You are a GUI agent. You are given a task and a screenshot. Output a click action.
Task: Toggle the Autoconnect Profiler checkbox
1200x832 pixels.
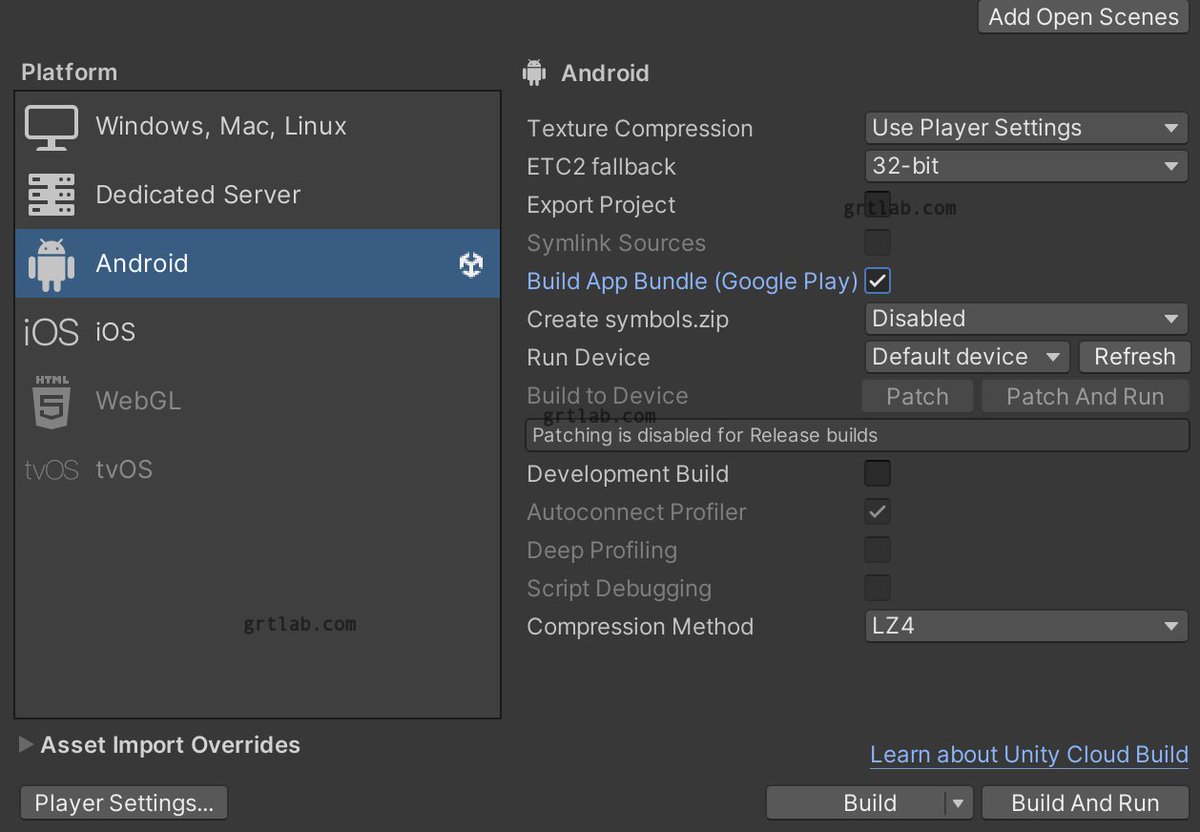877,511
